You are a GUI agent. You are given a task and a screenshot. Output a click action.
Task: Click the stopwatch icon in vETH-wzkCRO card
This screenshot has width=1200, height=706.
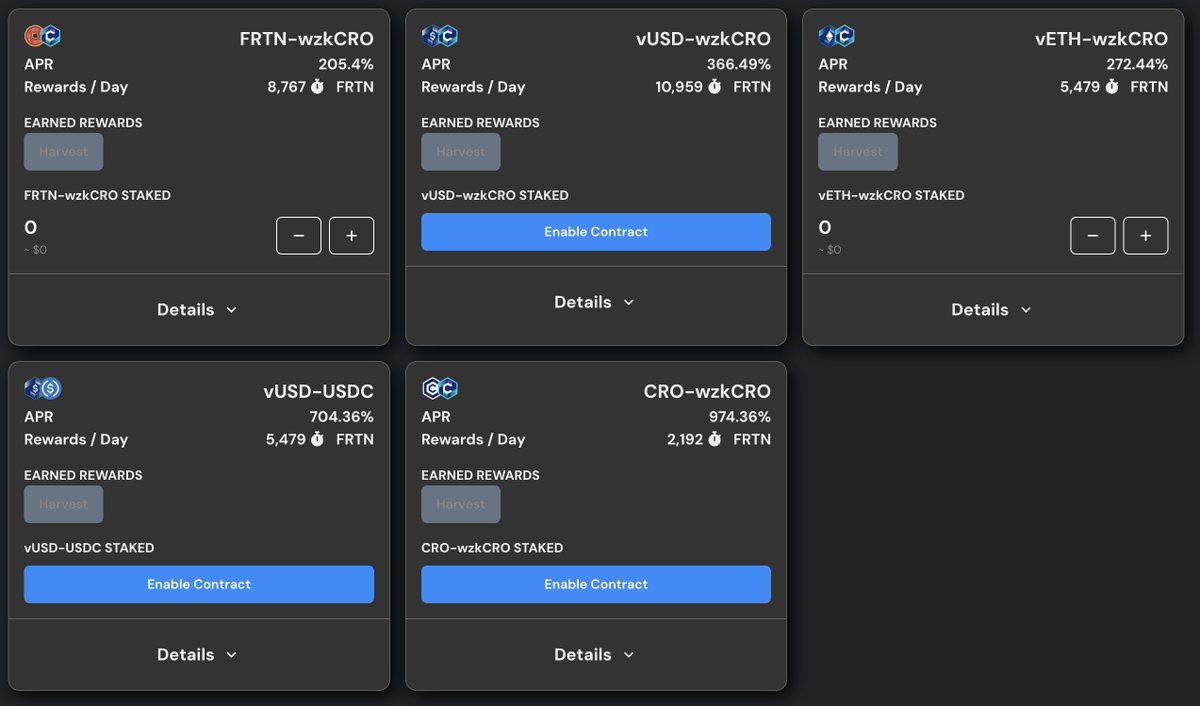click(1111, 87)
